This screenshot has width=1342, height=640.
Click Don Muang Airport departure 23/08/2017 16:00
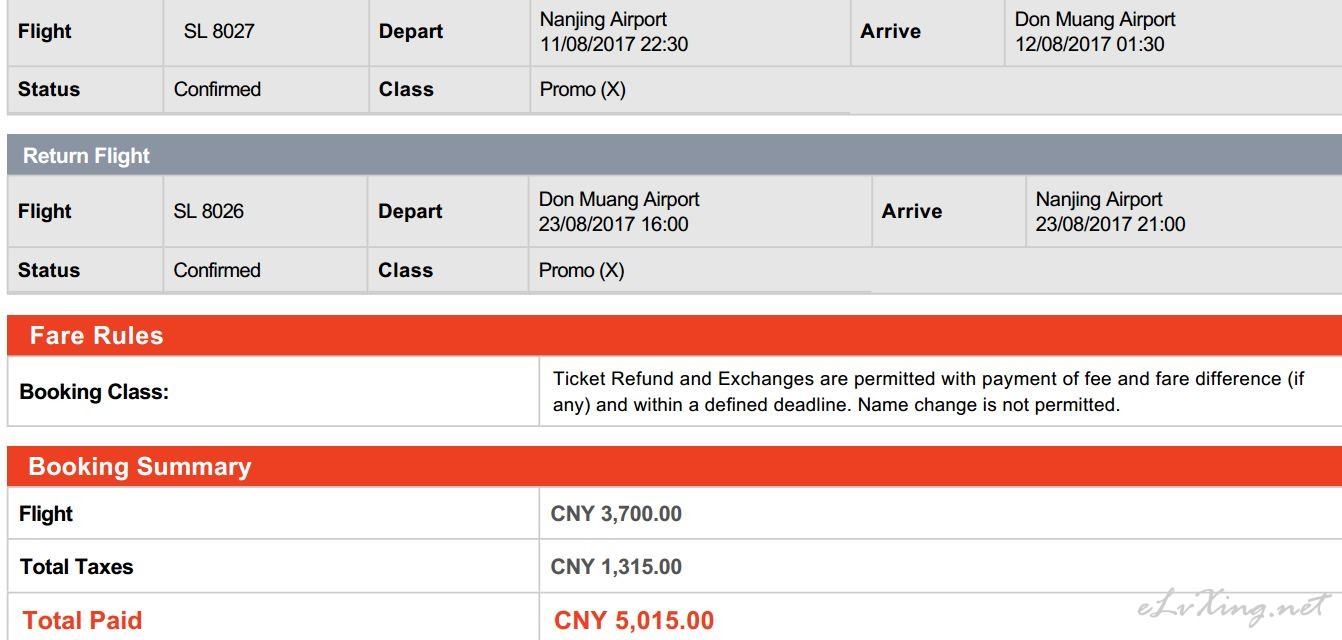[x=619, y=211]
